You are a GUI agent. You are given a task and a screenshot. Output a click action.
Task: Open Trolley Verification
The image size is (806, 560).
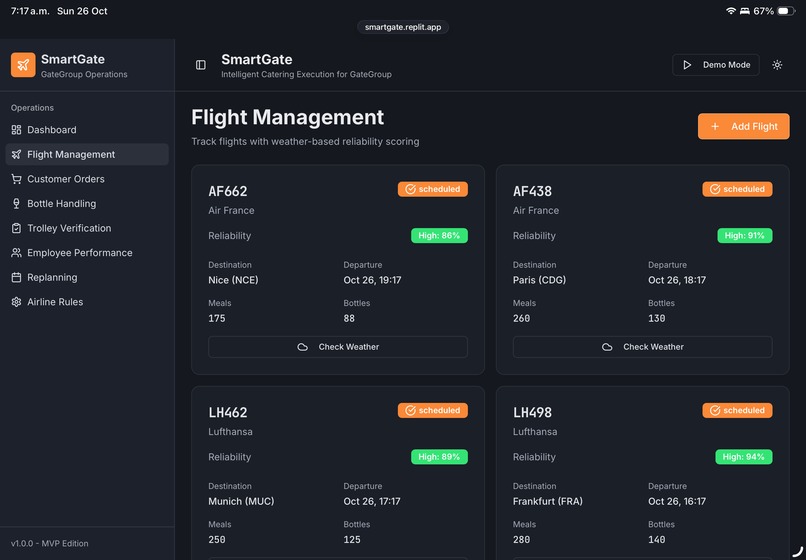coord(87,228)
